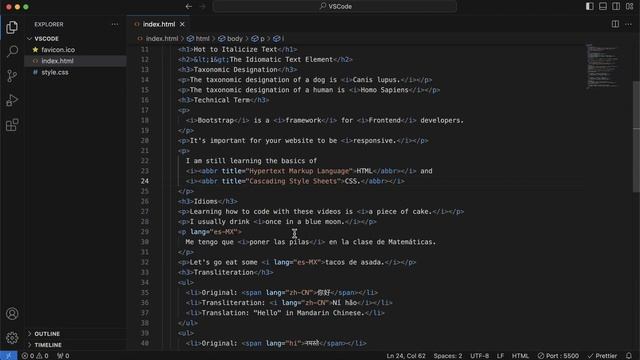Toggle the secondary side bar
The width and height of the screenshot is (640, 360).
(616, 6)
